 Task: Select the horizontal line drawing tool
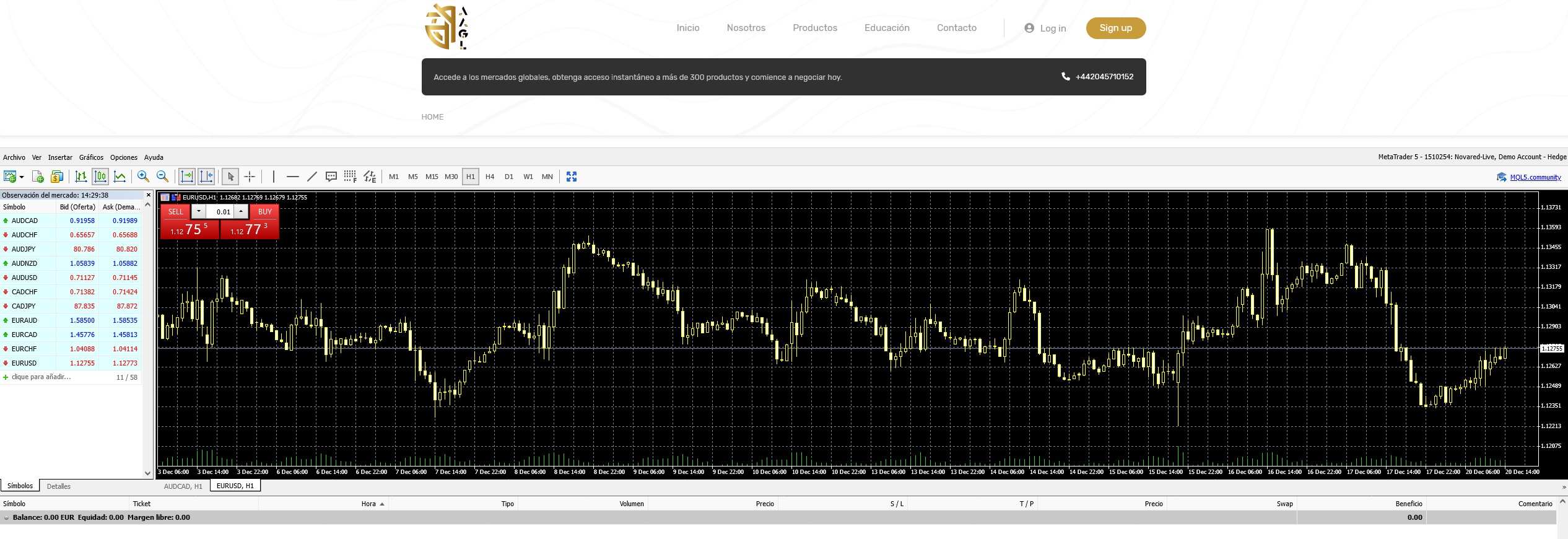[x=293, y=177]
